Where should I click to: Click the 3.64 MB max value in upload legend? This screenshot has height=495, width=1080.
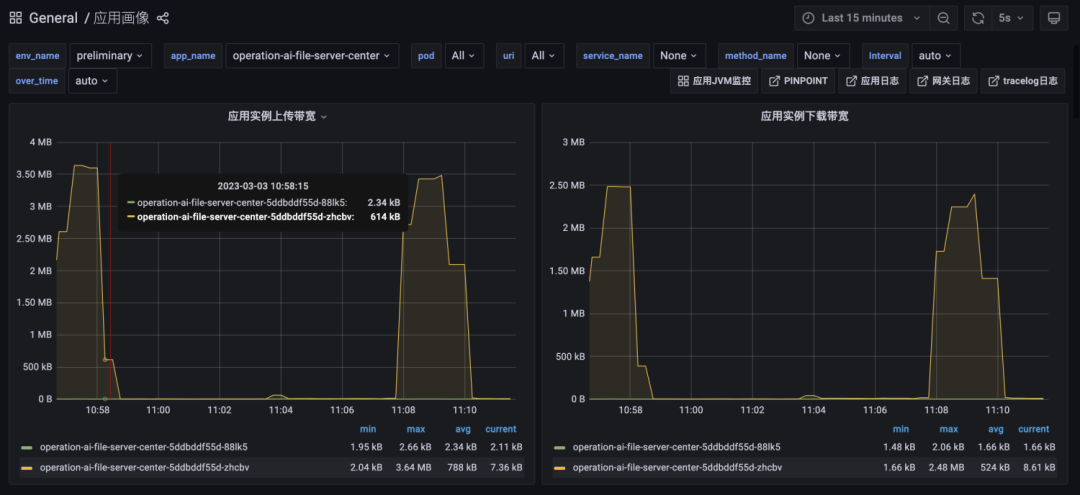coord(415,467)
